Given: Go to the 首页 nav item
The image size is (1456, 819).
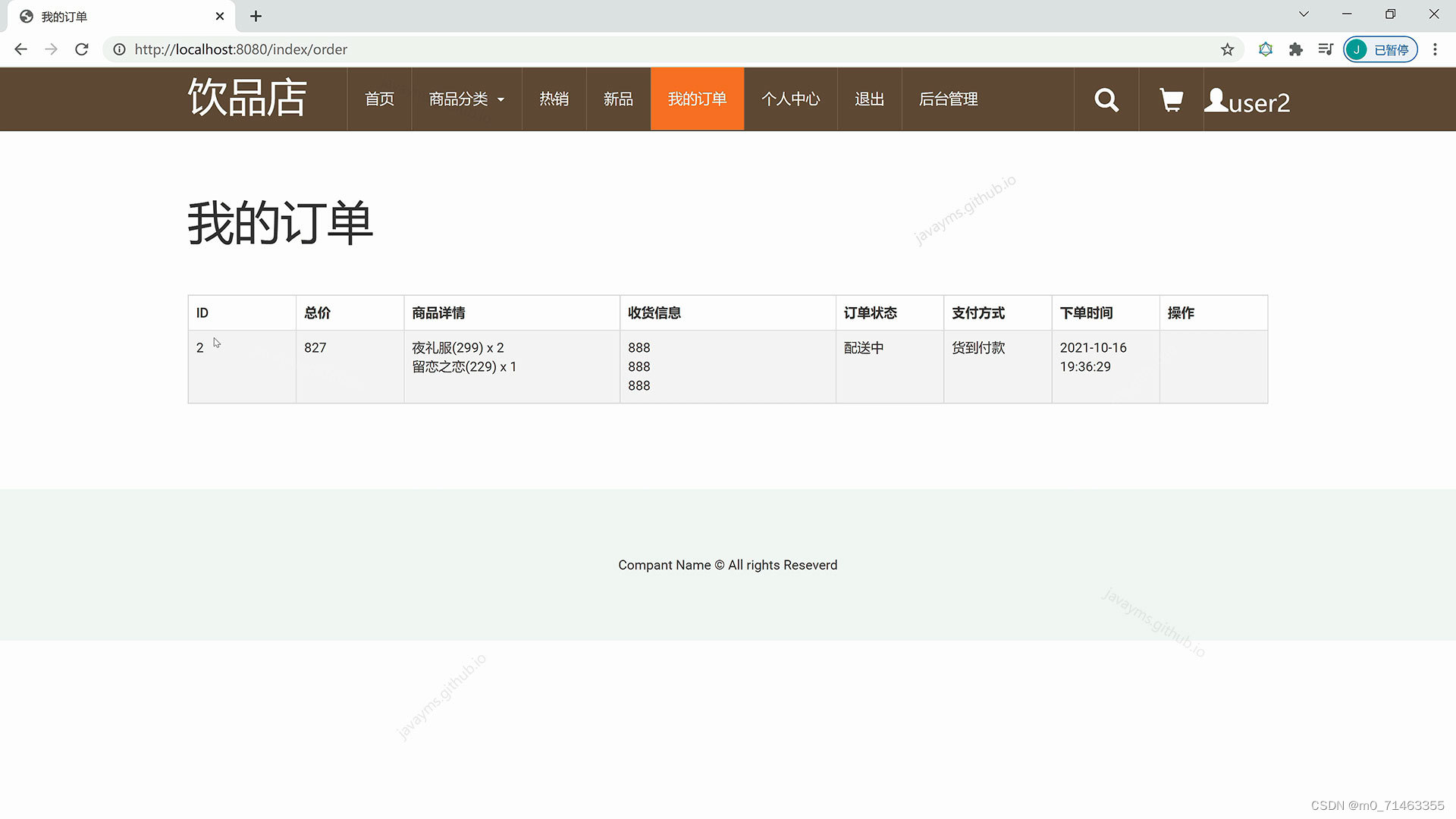Looking at the screenshot, I should pyautogui.click(x=379, y=99).
